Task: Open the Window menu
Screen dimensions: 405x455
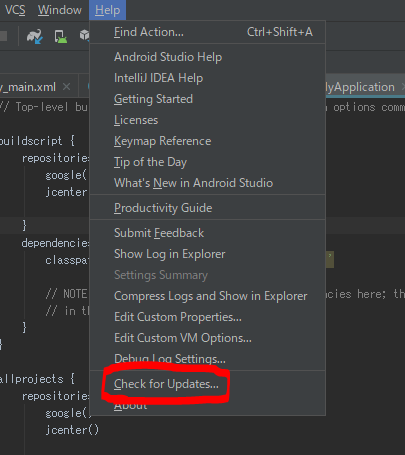Action: 60,10
